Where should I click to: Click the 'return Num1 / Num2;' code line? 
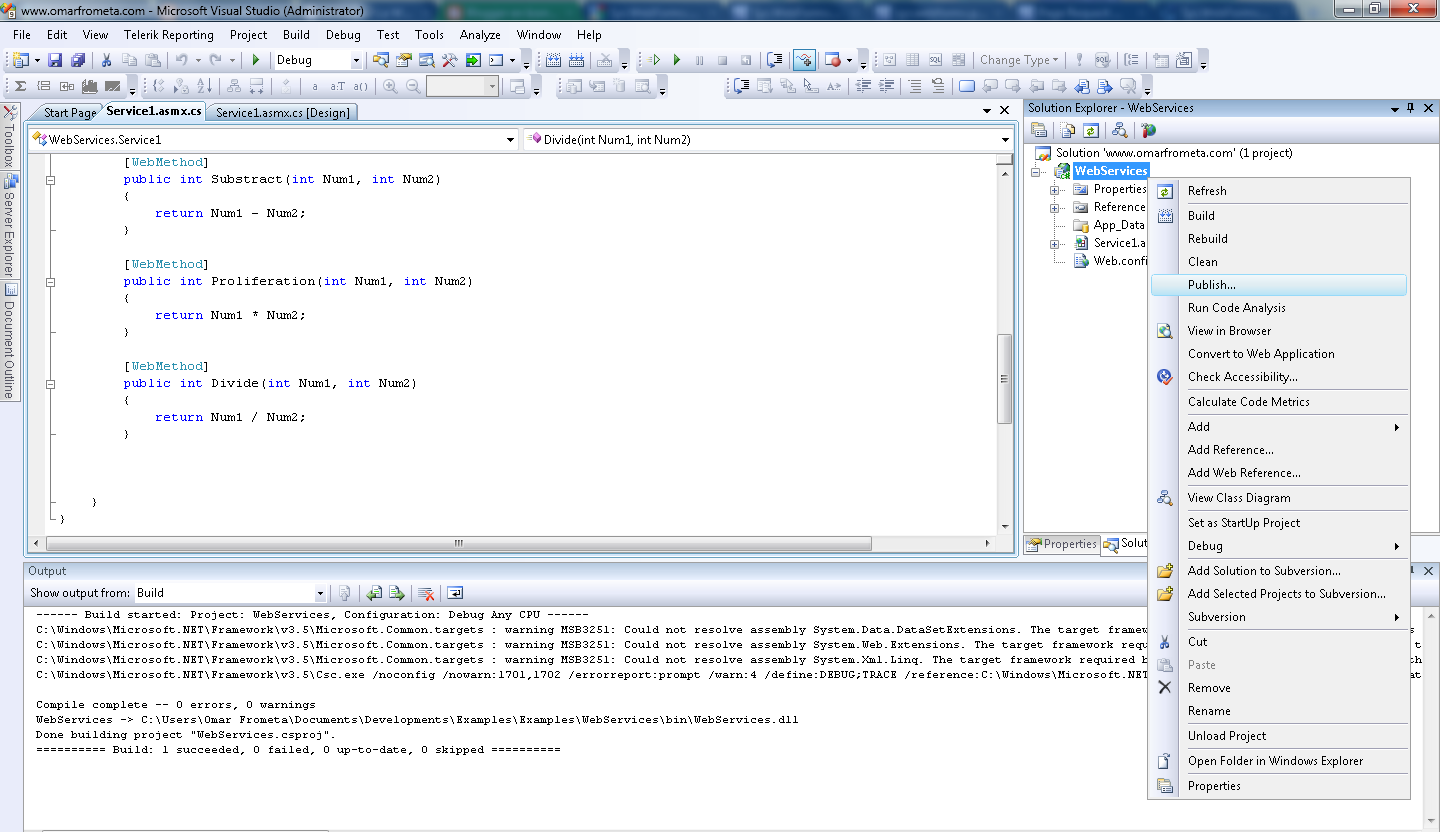(230, 417)
